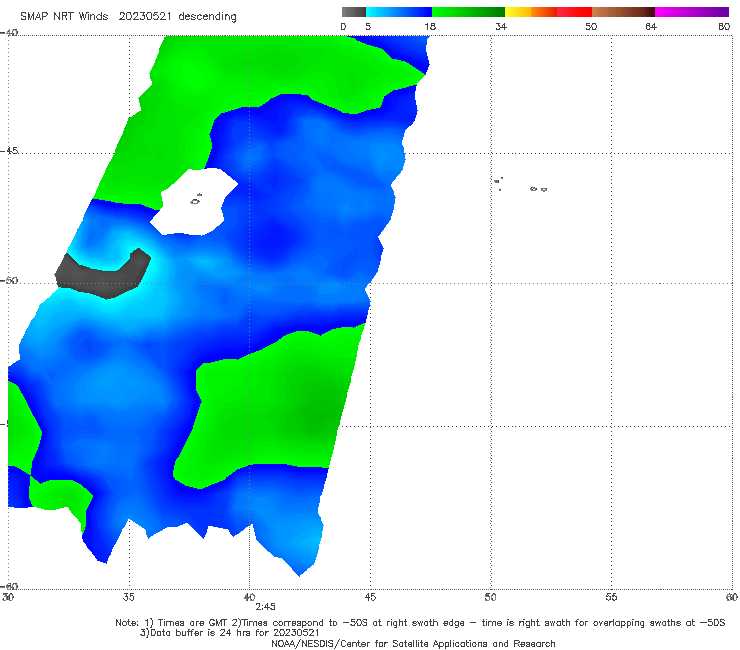Click the note line starting "Note: 1) Times are GMT"
This screenshot has width=740, height=650.
420,623
